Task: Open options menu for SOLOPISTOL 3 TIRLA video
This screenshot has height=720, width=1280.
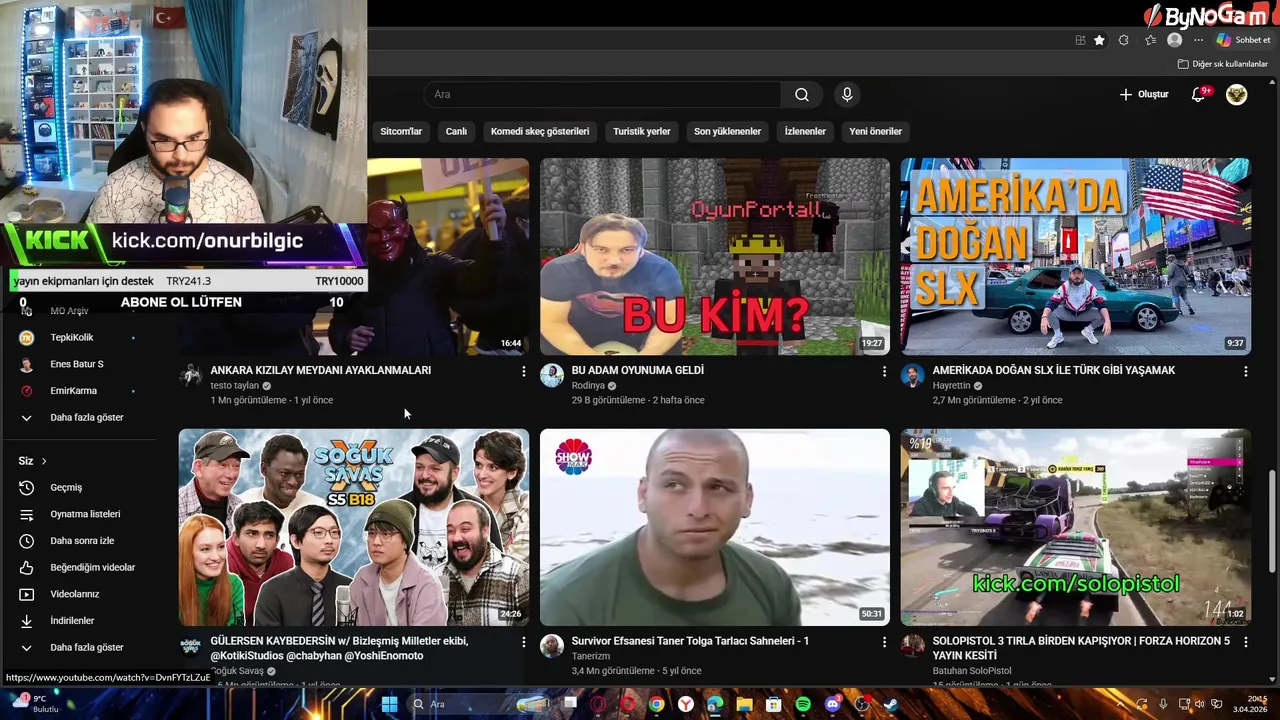Action: pyautogui.click(x=1245, y=642)
